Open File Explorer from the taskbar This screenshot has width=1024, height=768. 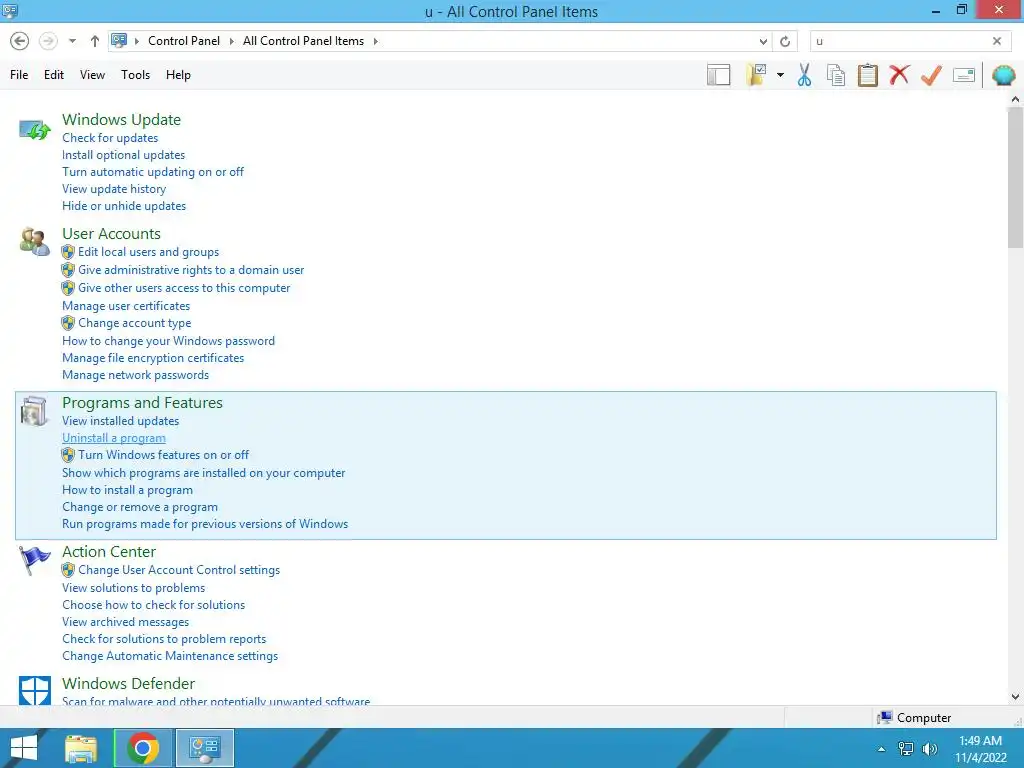pos(81,748)
